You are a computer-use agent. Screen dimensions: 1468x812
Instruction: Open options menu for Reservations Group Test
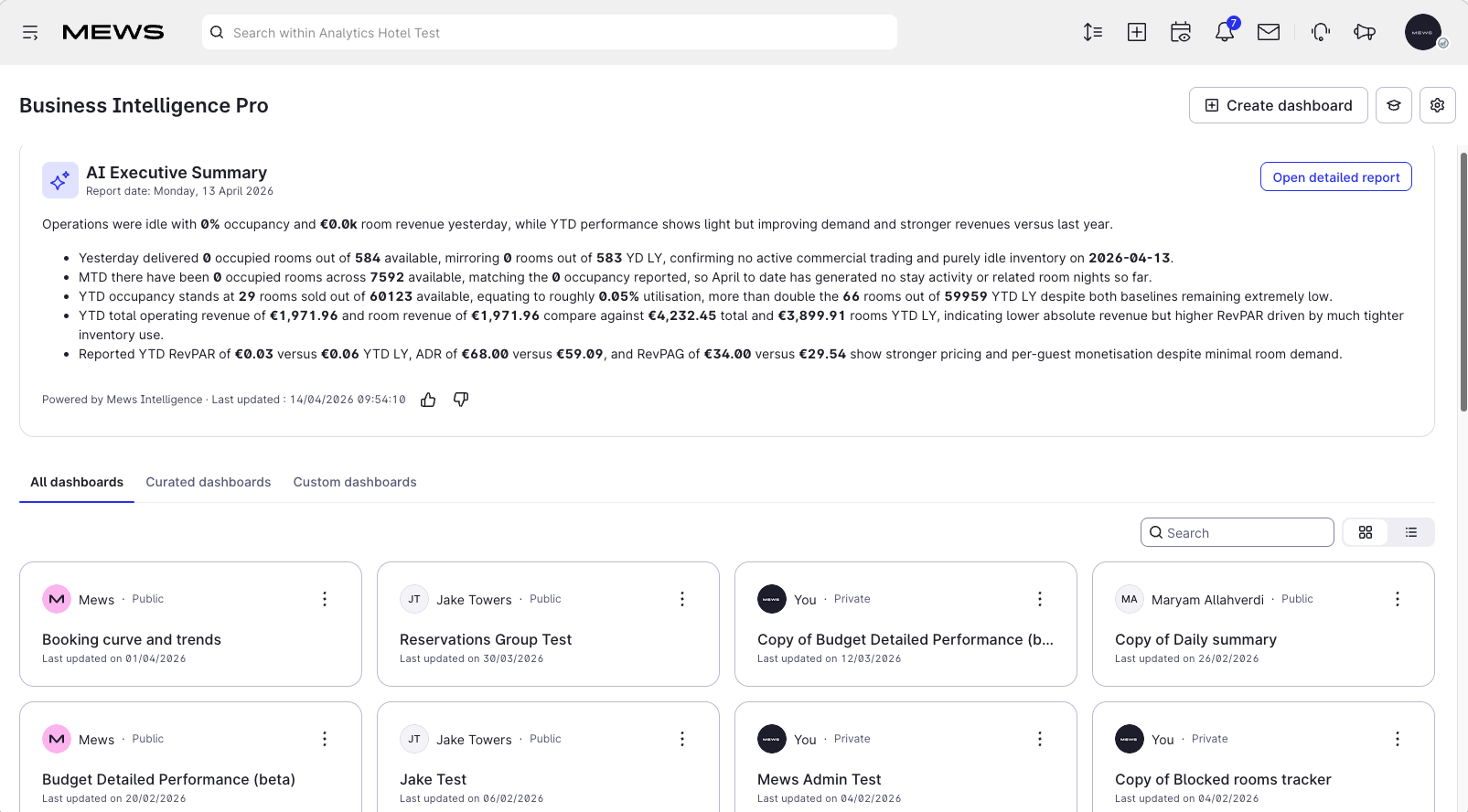point(682,599)
